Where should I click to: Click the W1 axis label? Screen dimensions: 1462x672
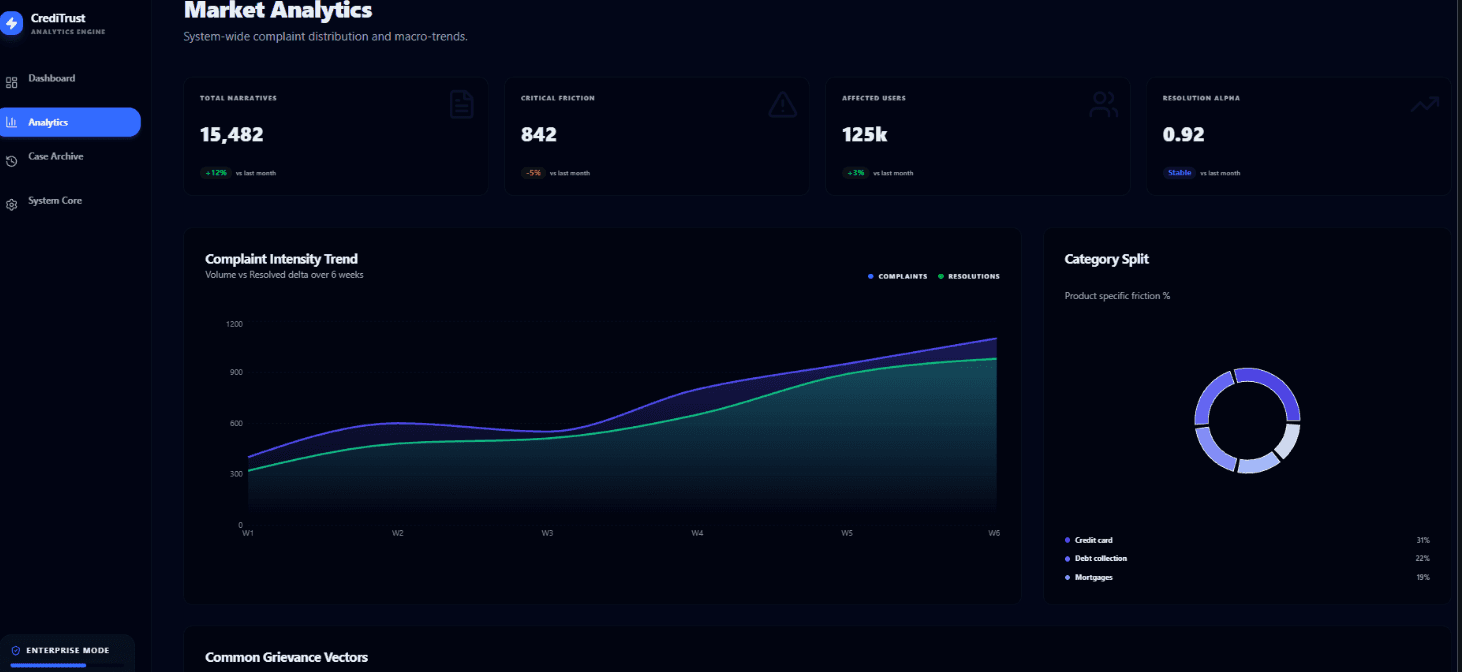248,533
